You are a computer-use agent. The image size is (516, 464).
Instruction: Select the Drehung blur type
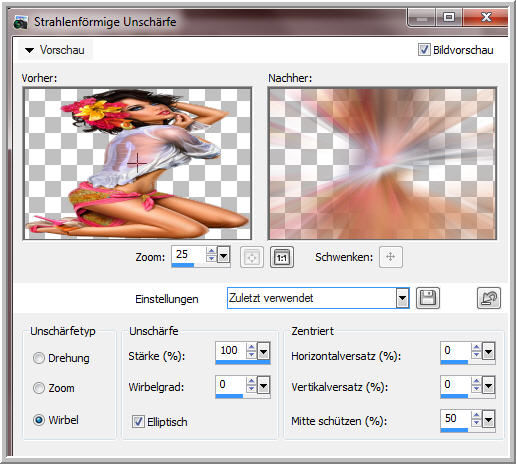(39, 358)
